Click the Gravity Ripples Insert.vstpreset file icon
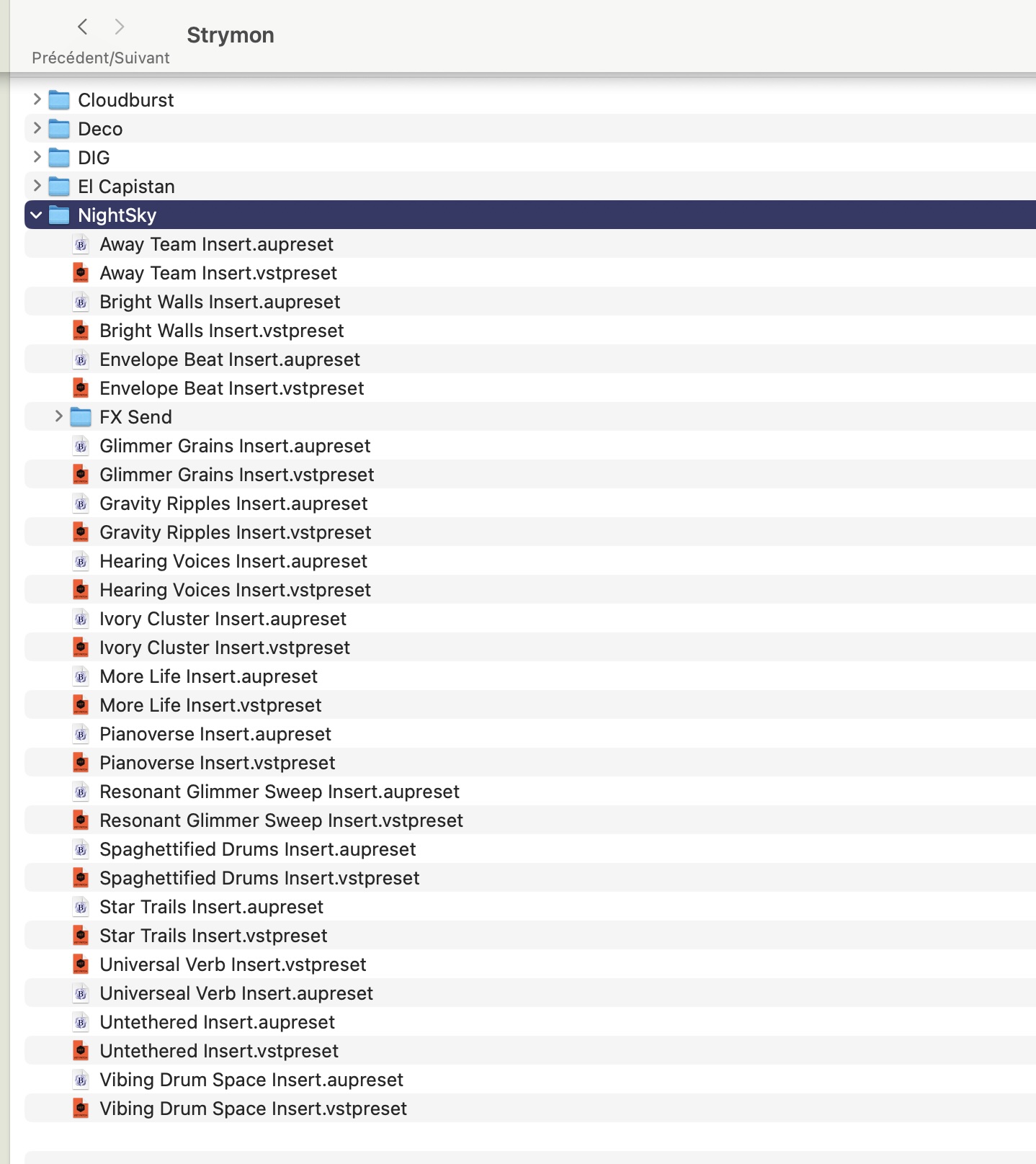This screenshot has width=1036, height=1164. [81, 532]
